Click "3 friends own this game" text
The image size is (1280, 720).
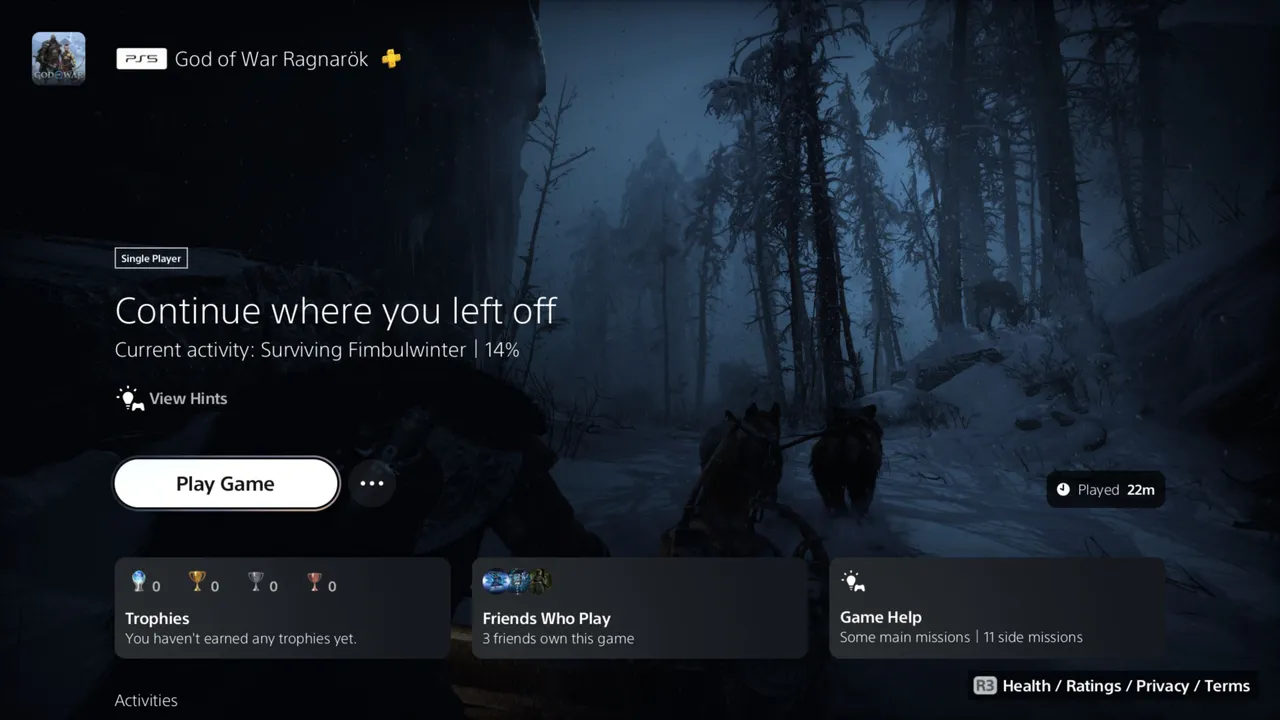558,638
